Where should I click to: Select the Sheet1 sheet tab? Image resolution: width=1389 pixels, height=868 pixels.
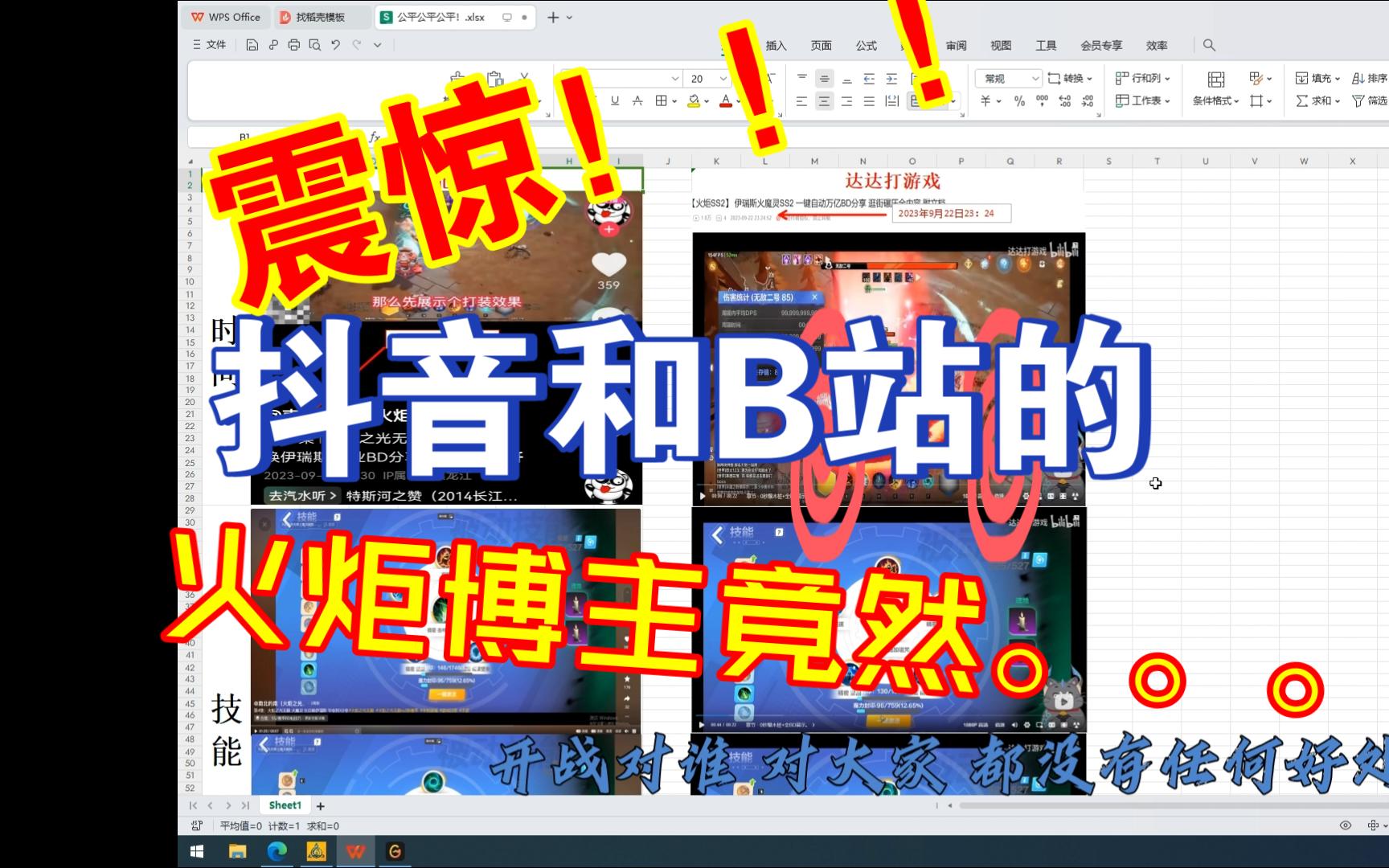pyautogui.click(x=285, y=805)
